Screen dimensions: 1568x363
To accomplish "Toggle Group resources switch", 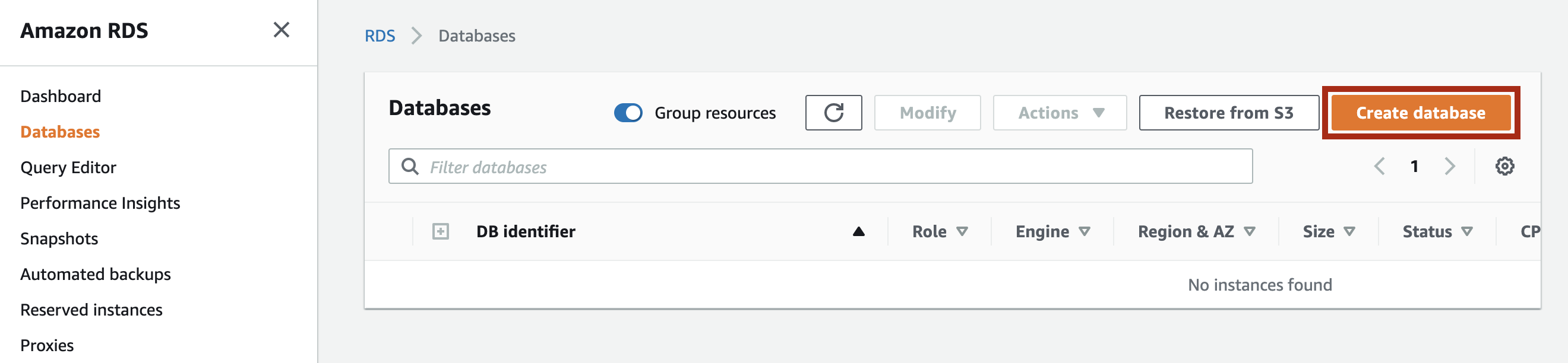I will [x=628, y=113].
